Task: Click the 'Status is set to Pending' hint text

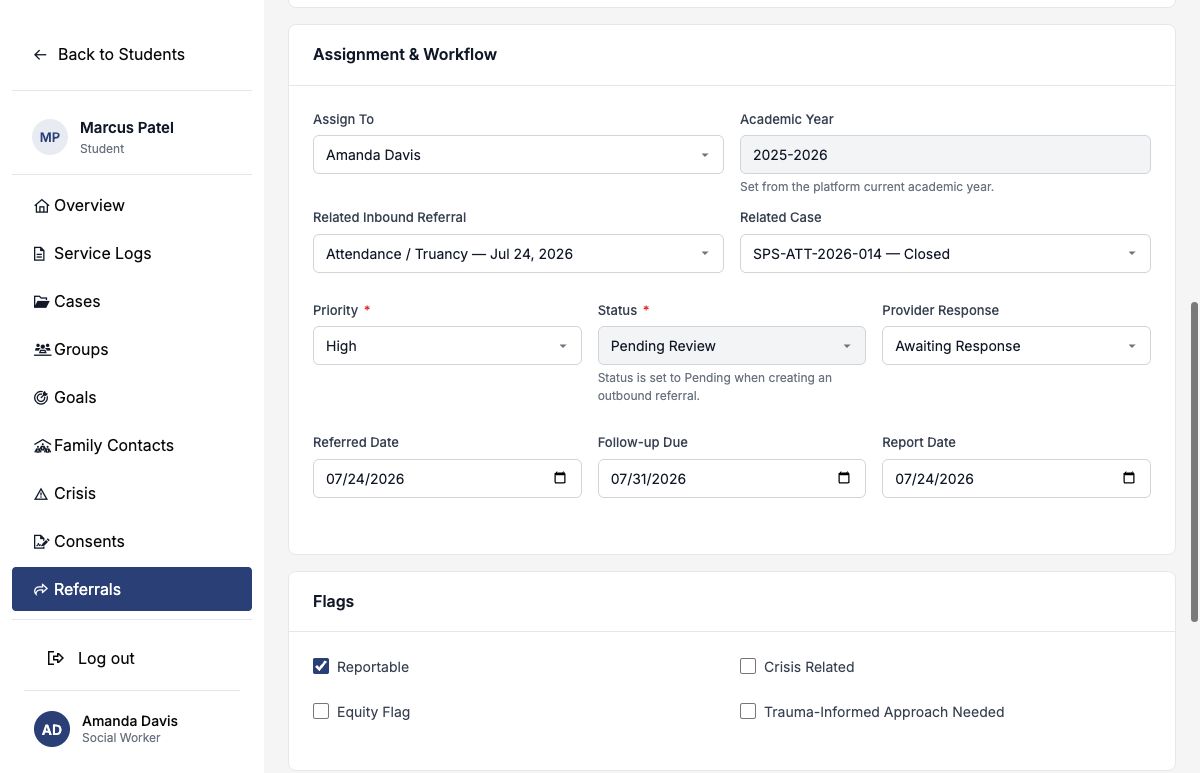Action: click(x=715, y=387)
